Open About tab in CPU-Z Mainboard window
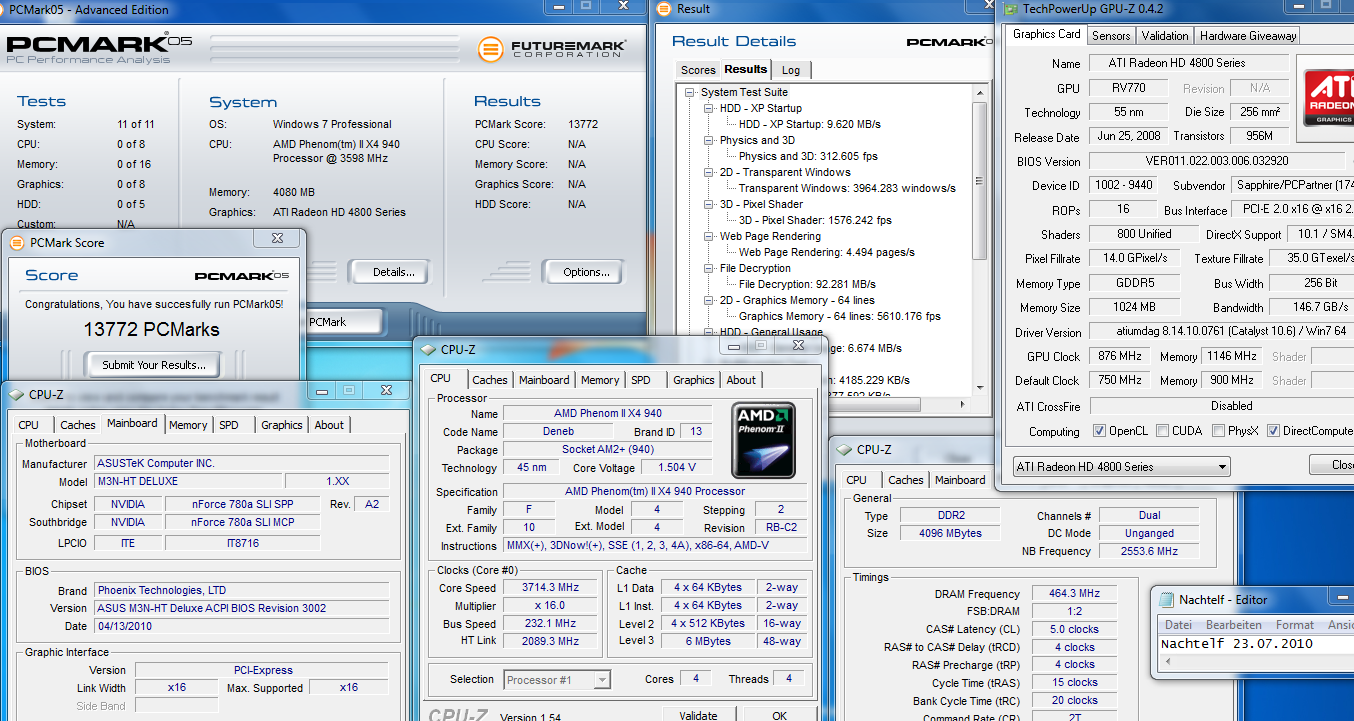 coord(329,425)
